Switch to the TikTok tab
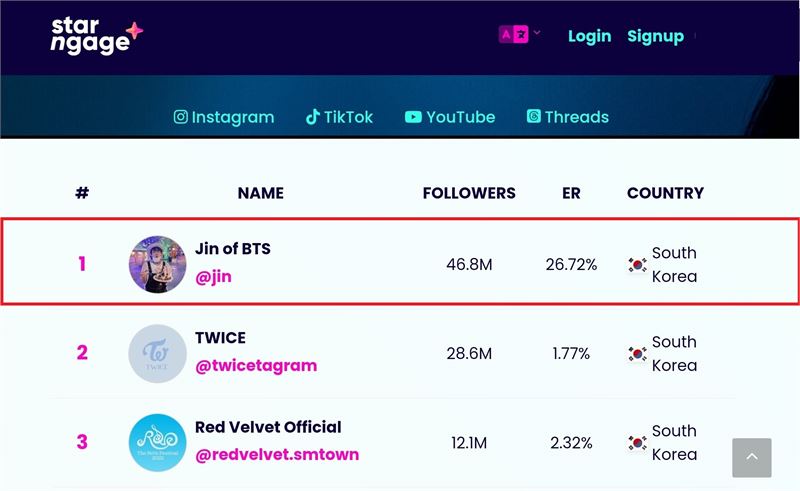This screenshot has width=800, height=491. click(x=339, y=117)
